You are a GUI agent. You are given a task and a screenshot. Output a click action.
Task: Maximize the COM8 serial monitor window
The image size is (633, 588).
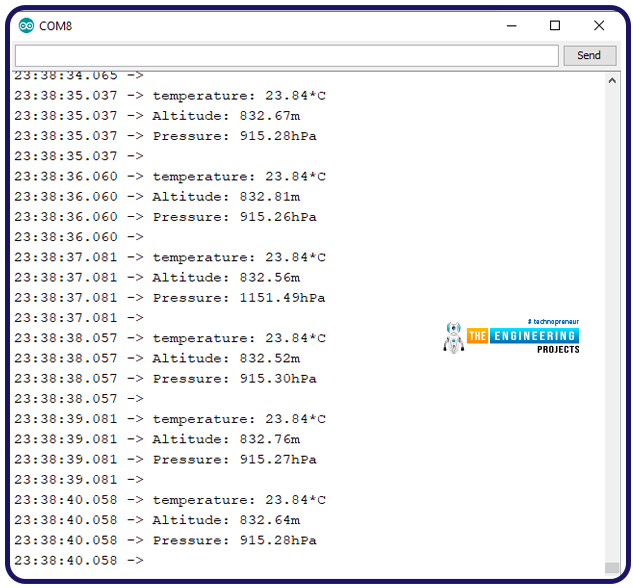click(x=555, y=26)
